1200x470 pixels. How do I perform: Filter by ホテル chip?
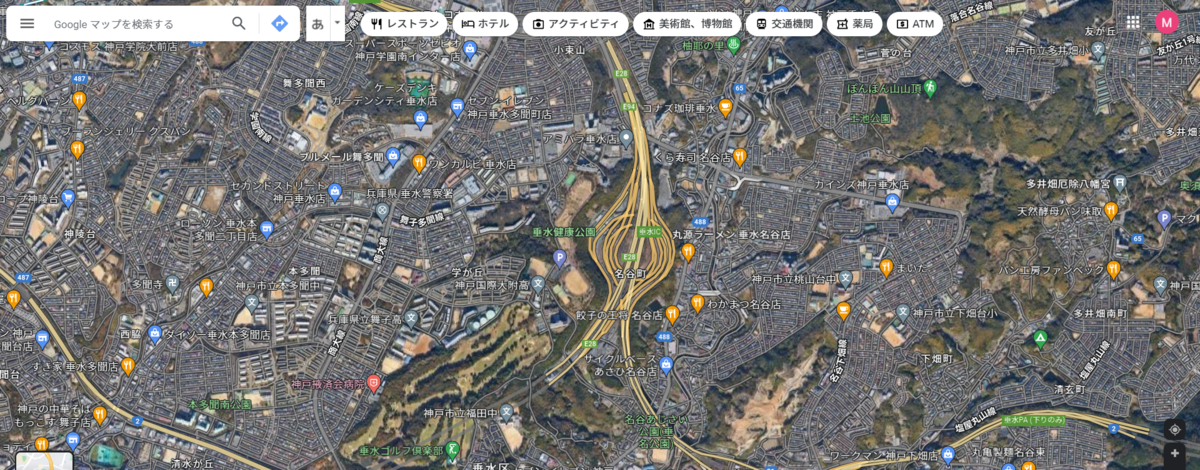click(485, 23)
